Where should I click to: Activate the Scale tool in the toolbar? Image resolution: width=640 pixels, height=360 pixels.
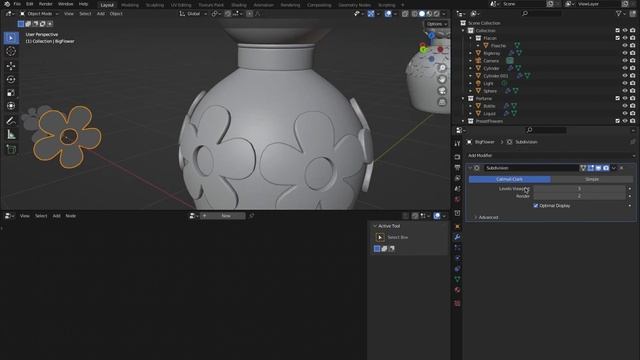tap(11, 93)
